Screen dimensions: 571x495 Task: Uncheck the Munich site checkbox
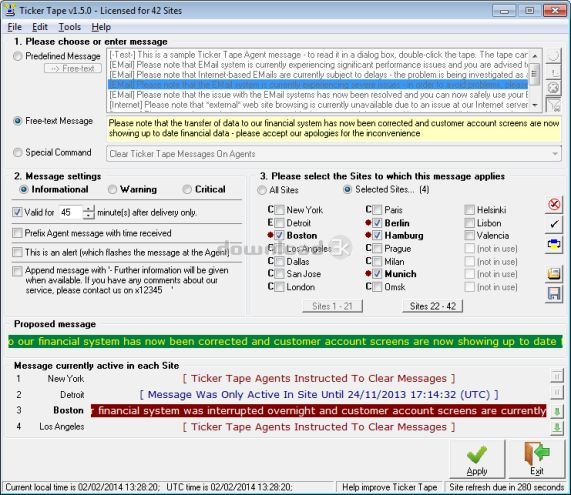point(377,274)
